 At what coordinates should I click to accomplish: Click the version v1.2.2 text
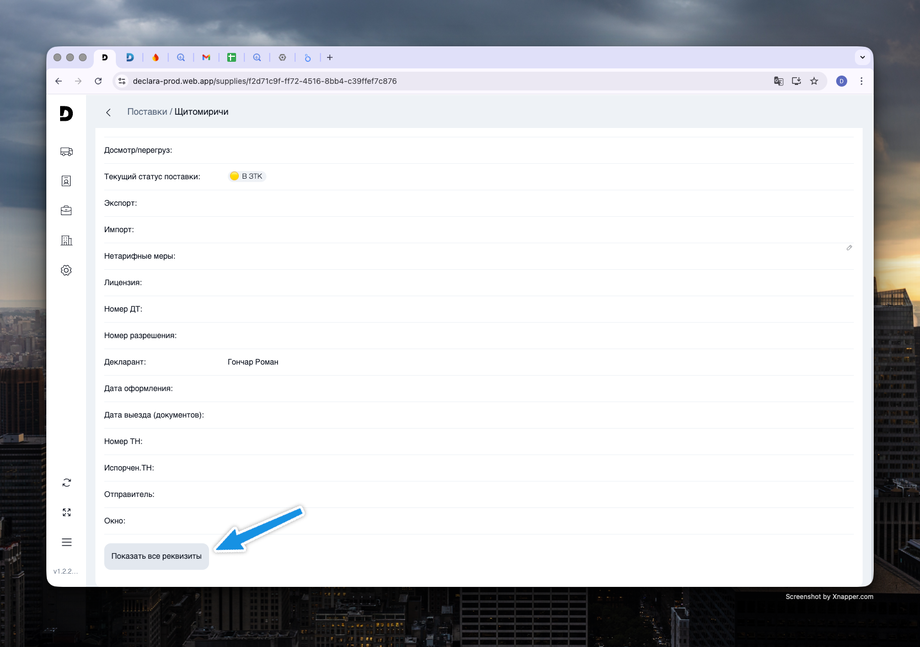tap(66, 571)
